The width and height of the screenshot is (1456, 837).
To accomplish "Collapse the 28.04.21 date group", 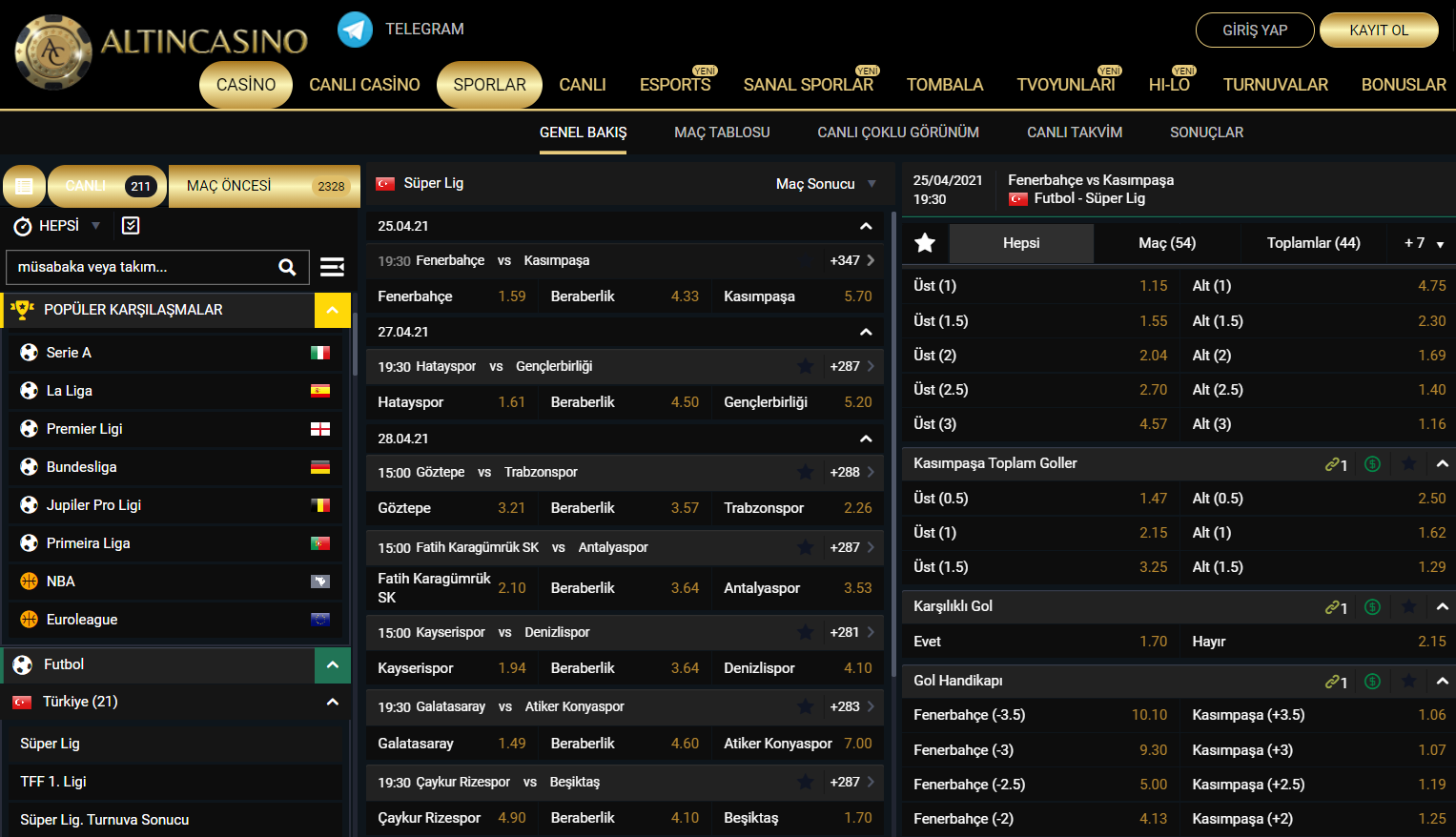I will coord(866,439).
